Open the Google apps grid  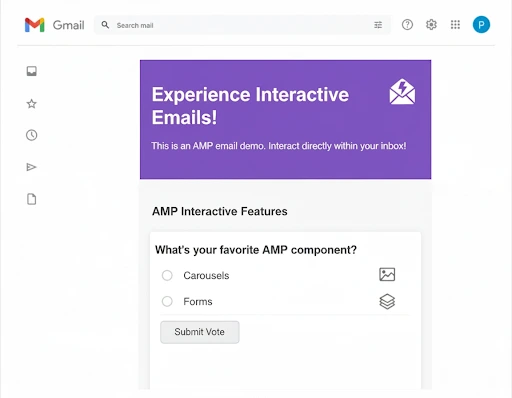455,25
